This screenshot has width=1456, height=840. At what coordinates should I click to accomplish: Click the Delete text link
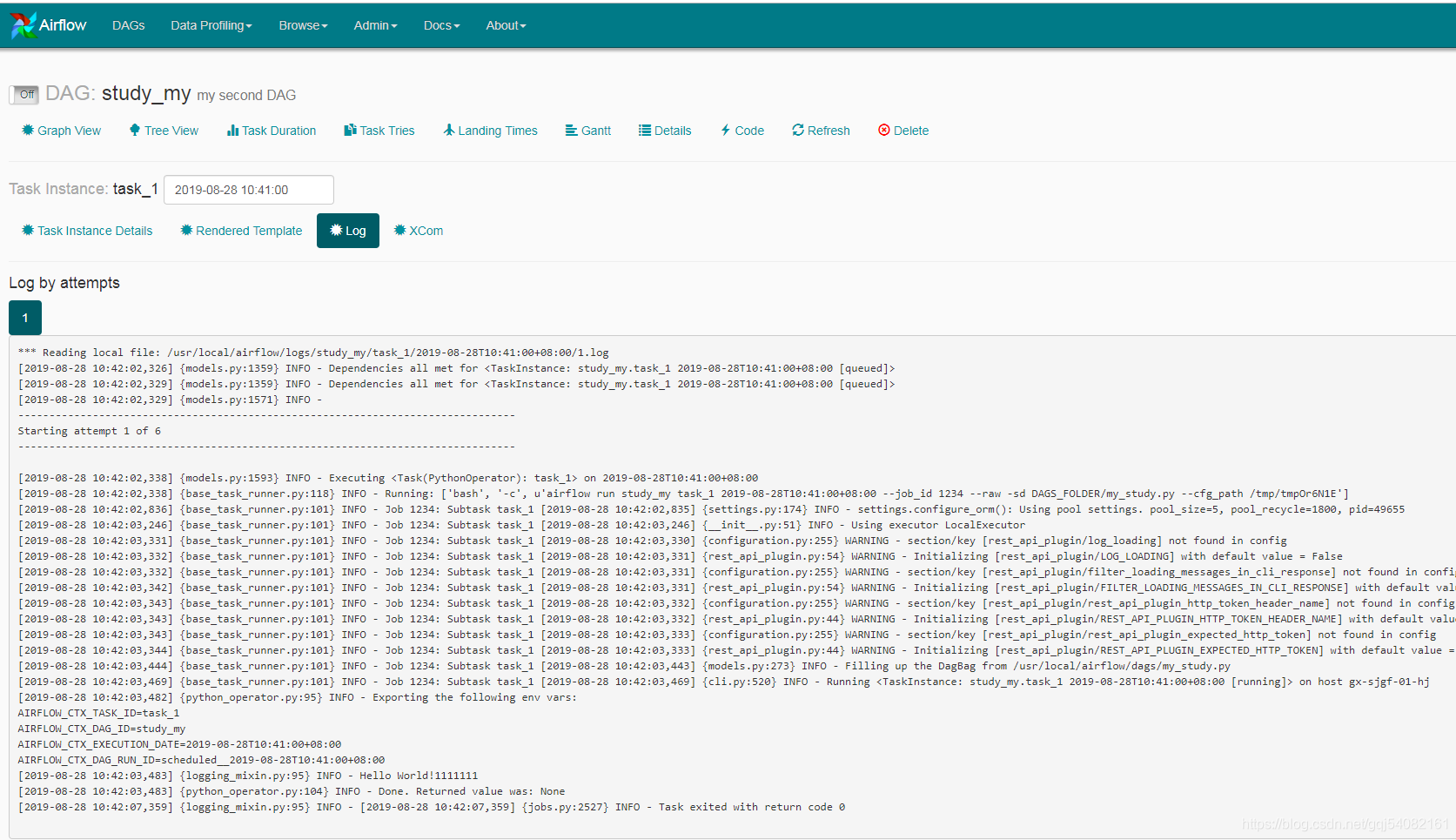tap(911, 131)
